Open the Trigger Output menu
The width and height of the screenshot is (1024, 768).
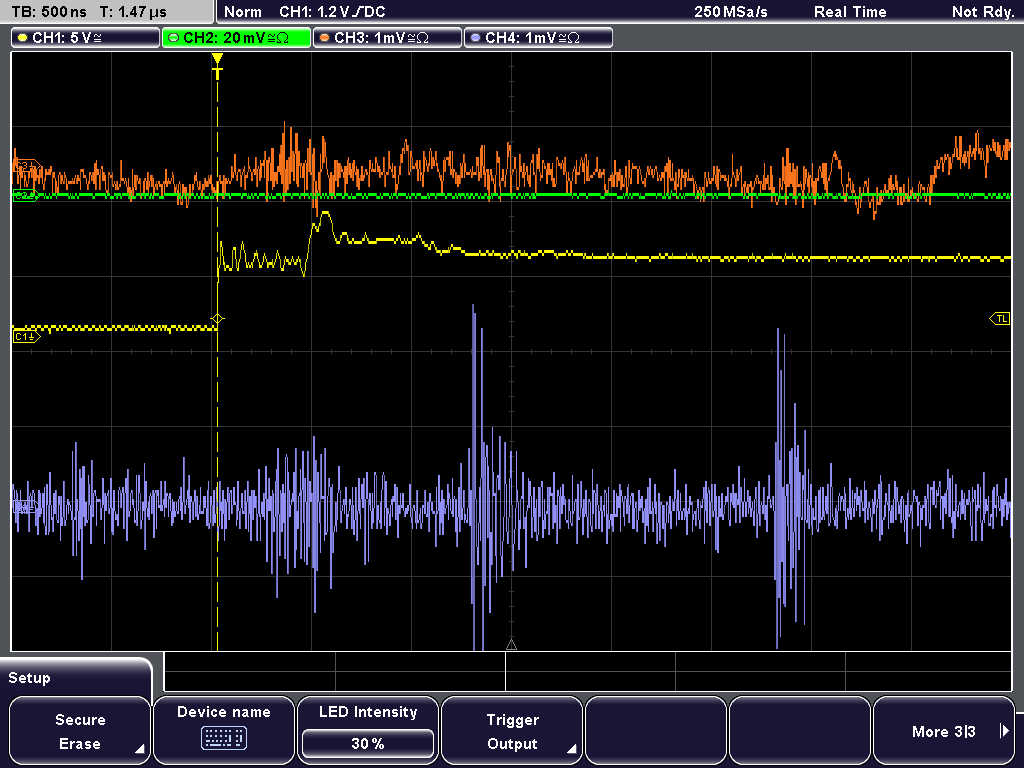[x=512, y=731]
